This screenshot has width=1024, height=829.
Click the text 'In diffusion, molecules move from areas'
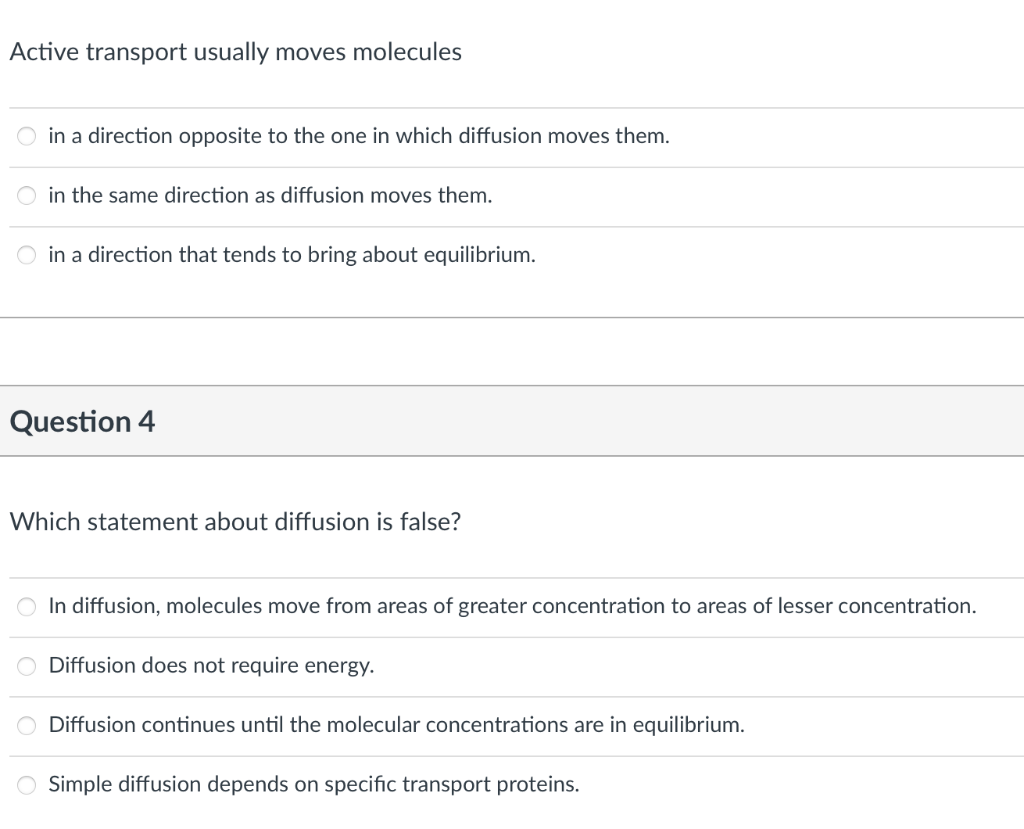pyautogui.click(x=511, y=606)
